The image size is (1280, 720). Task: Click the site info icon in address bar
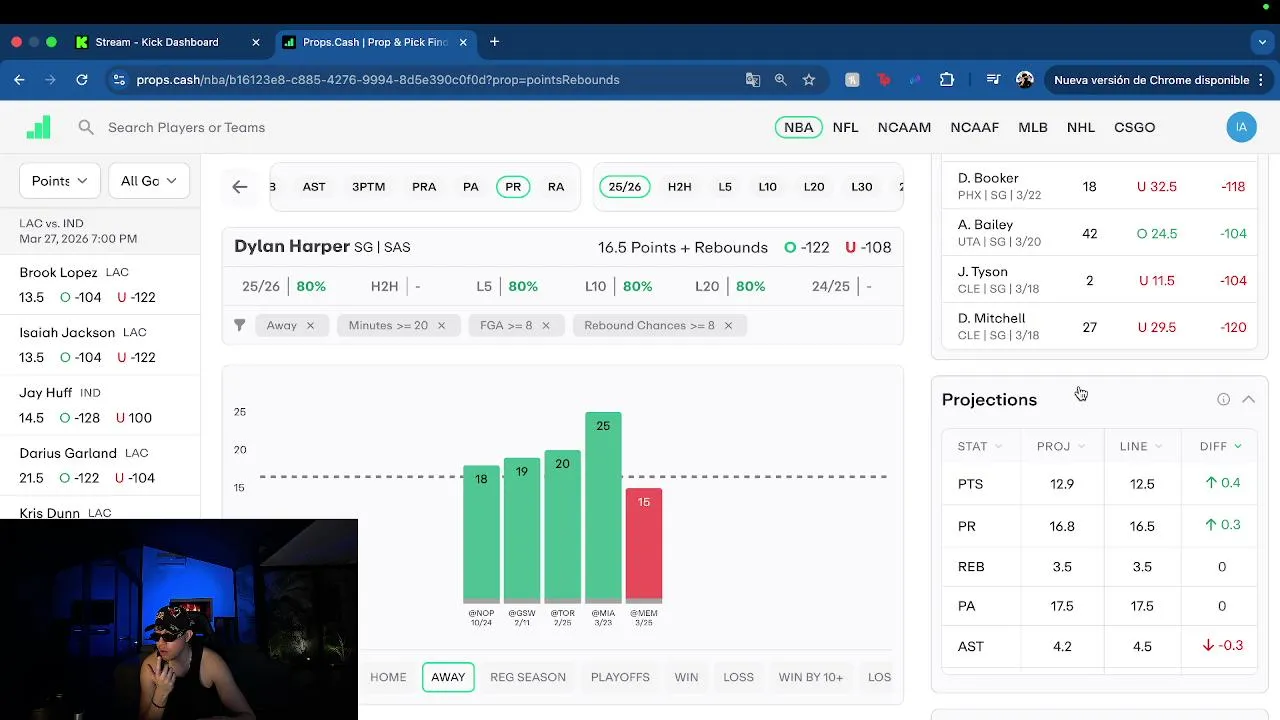click(119, 80)
